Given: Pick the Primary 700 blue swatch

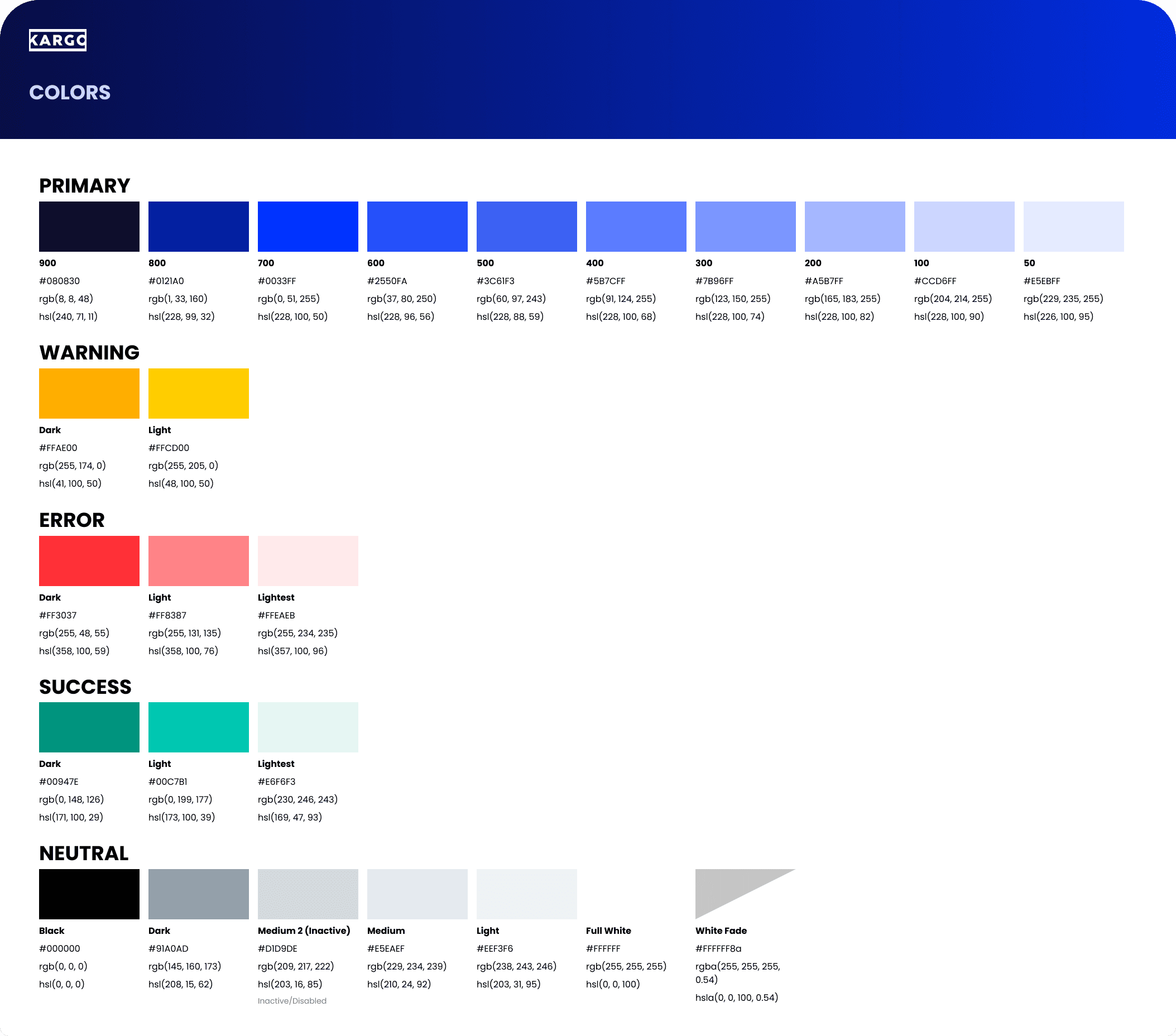Looking at the screenshot, I should point(308,226).
